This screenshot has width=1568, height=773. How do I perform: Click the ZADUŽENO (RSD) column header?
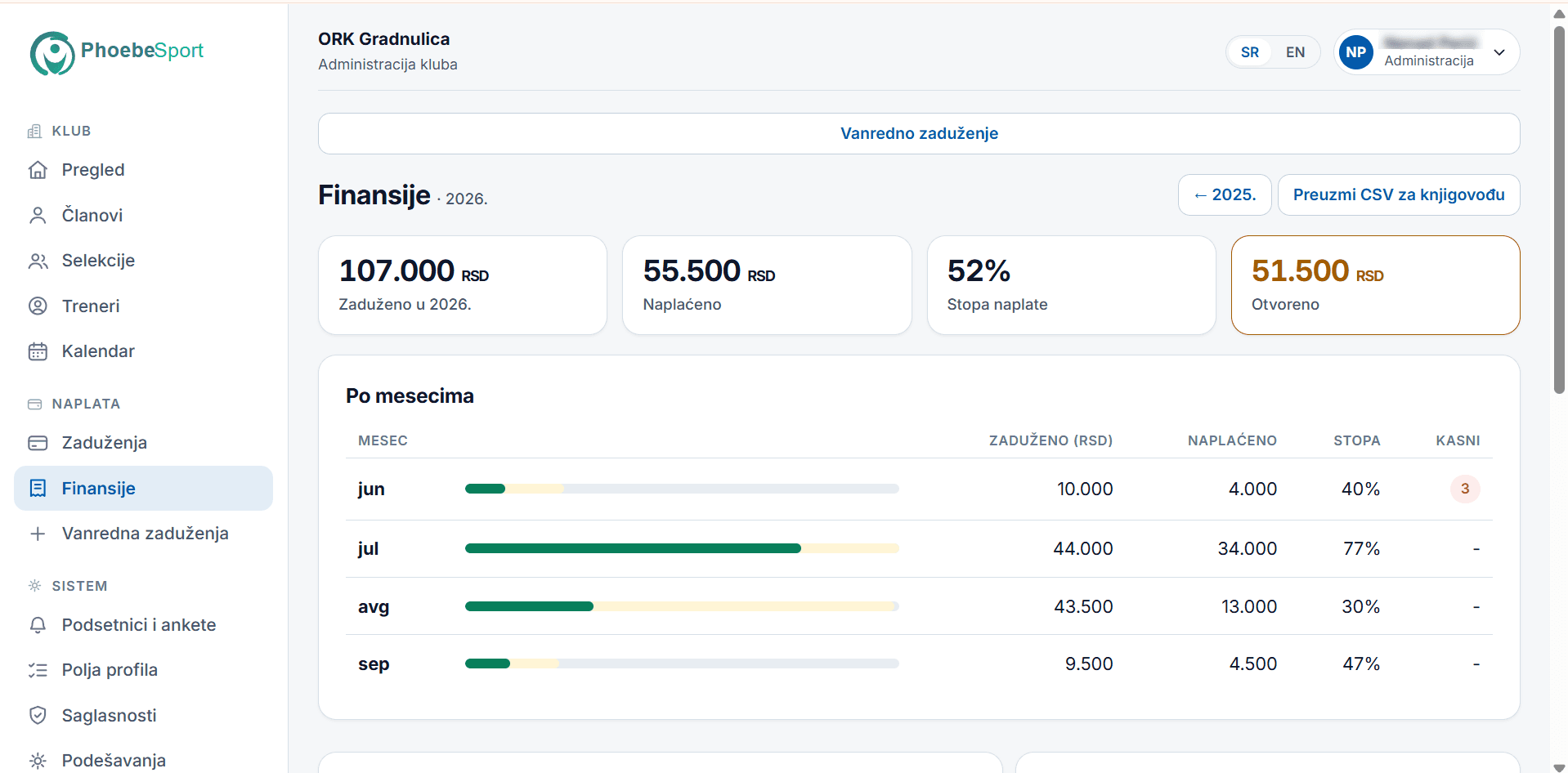coord(1051,440)
